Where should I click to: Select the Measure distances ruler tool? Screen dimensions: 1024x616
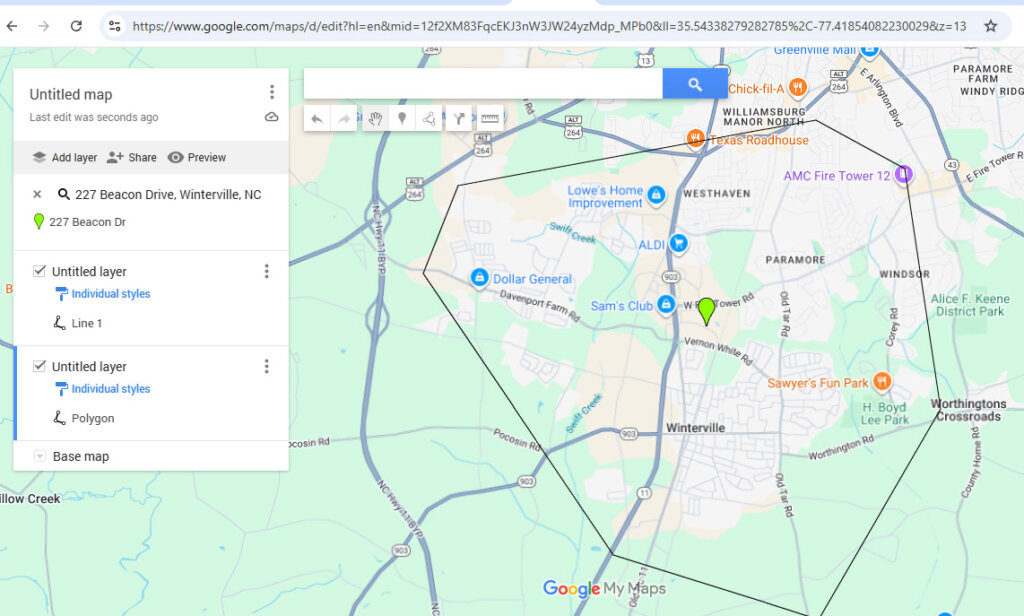tap(489, 119)
